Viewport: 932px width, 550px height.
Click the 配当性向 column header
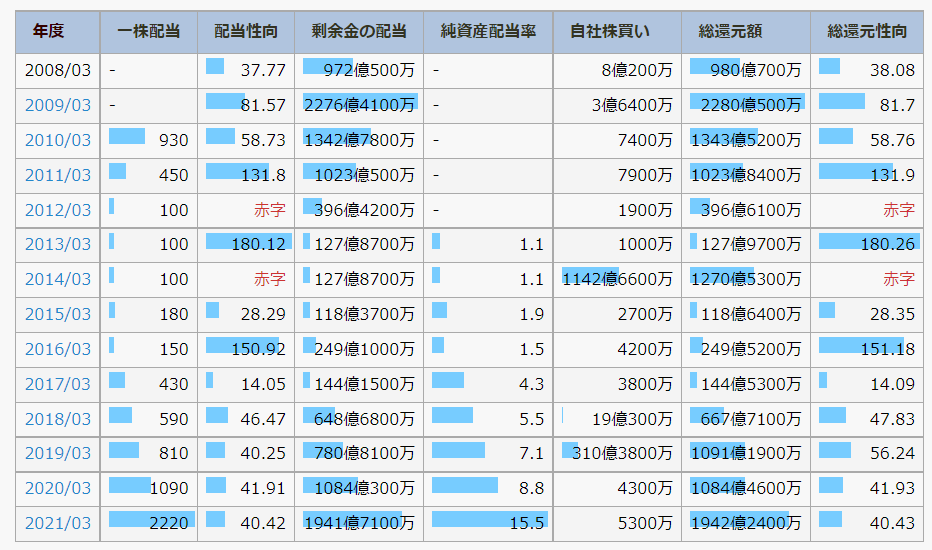pos(245,32)
